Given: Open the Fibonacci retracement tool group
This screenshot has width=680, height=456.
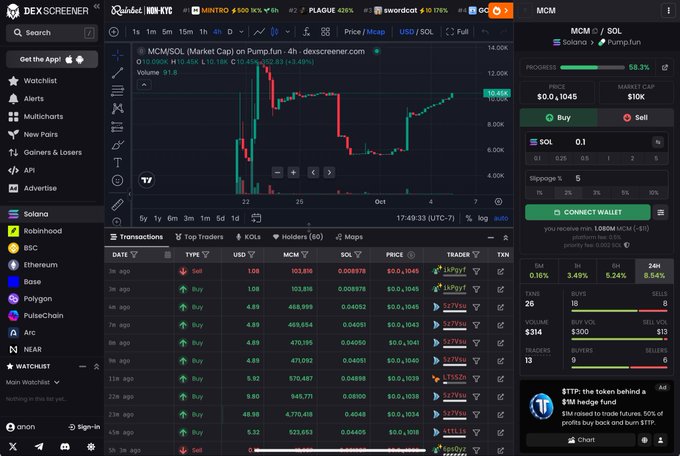Looking at the screenshot, I should coord(117,91).
